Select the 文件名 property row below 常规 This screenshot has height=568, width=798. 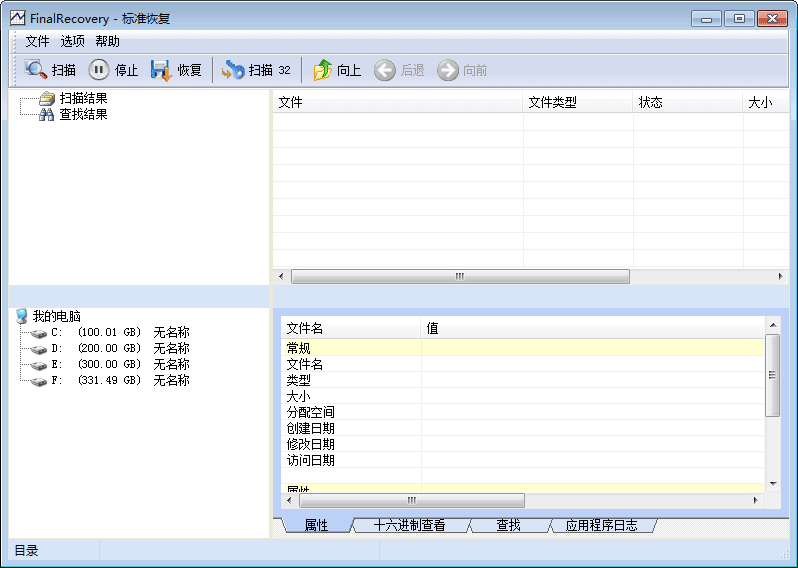tap(523, 364)
